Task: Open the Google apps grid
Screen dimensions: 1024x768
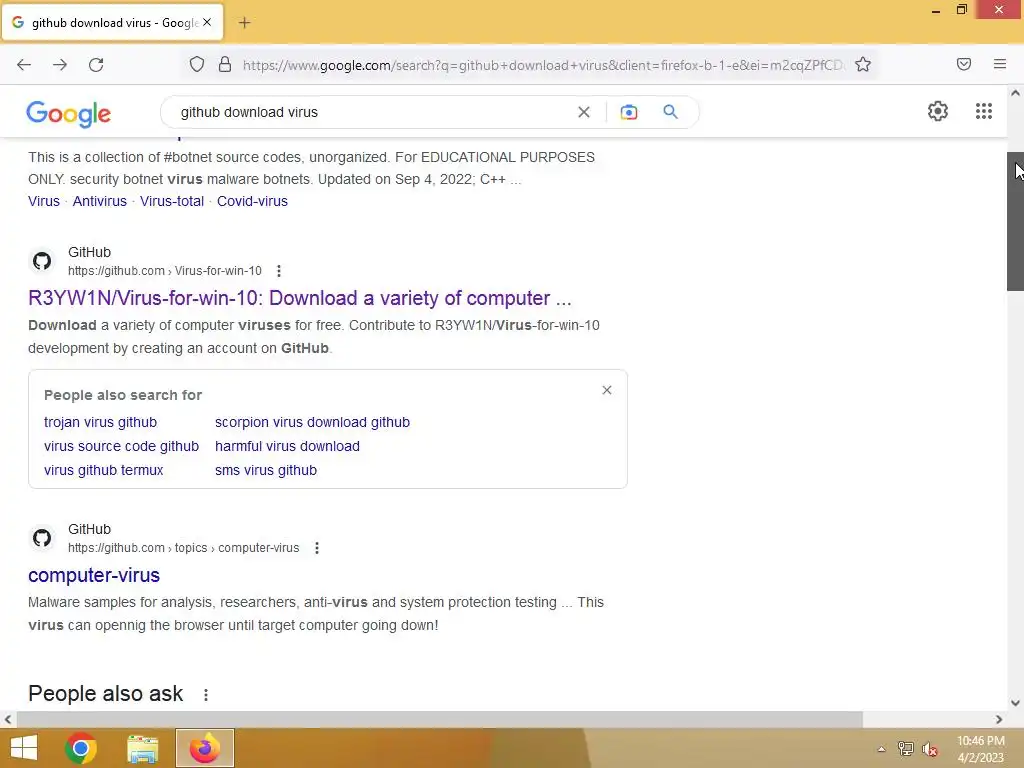Action: (x=984, y=111)
